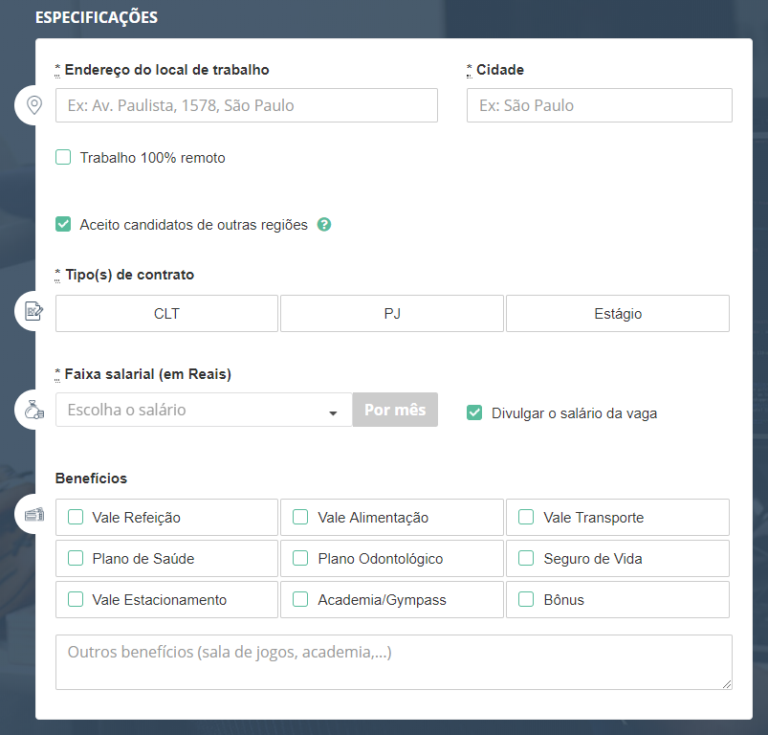Image resolution: width=768 pixels, height=735 pixels.
Task: Click the money bag salary icon
Action: (34, 410)
